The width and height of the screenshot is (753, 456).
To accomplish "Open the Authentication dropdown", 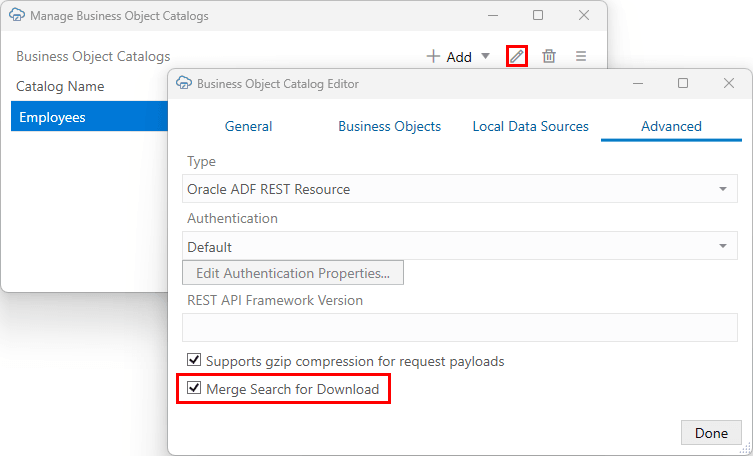I will [722, 247].
